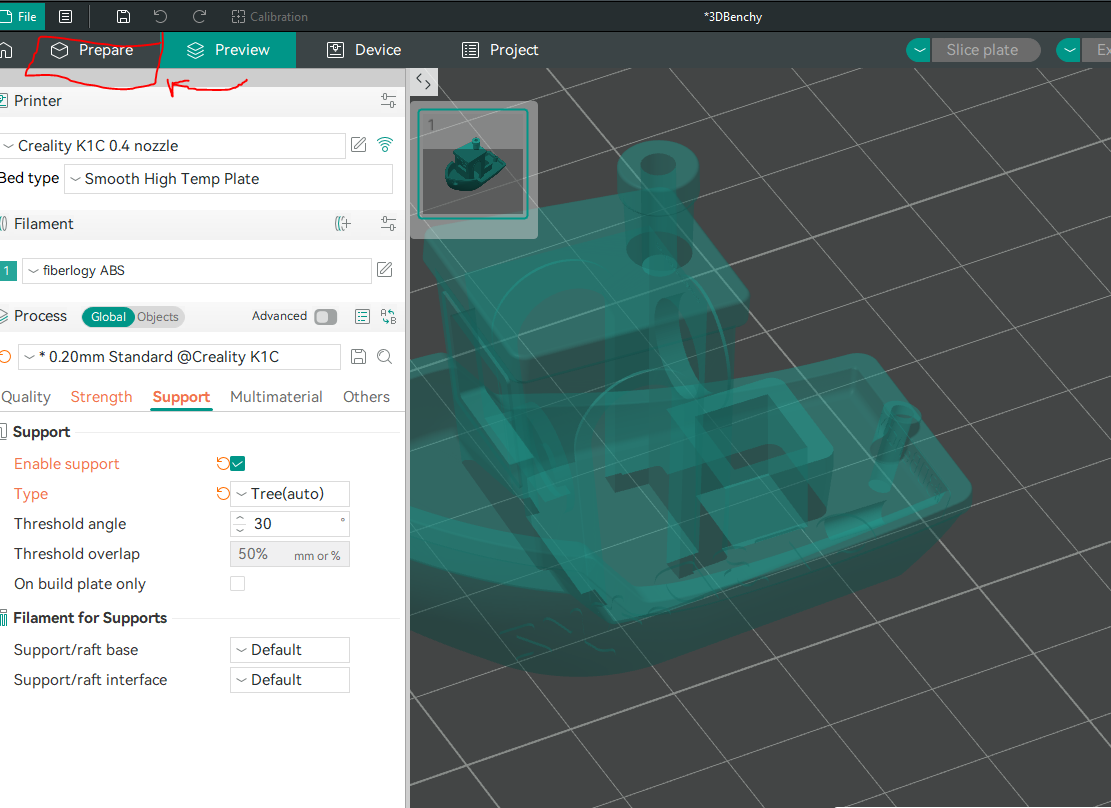The width and height of the screenshot is (1111, 808).
Task: Check the On build plate only box
Action: pos(237,583)
